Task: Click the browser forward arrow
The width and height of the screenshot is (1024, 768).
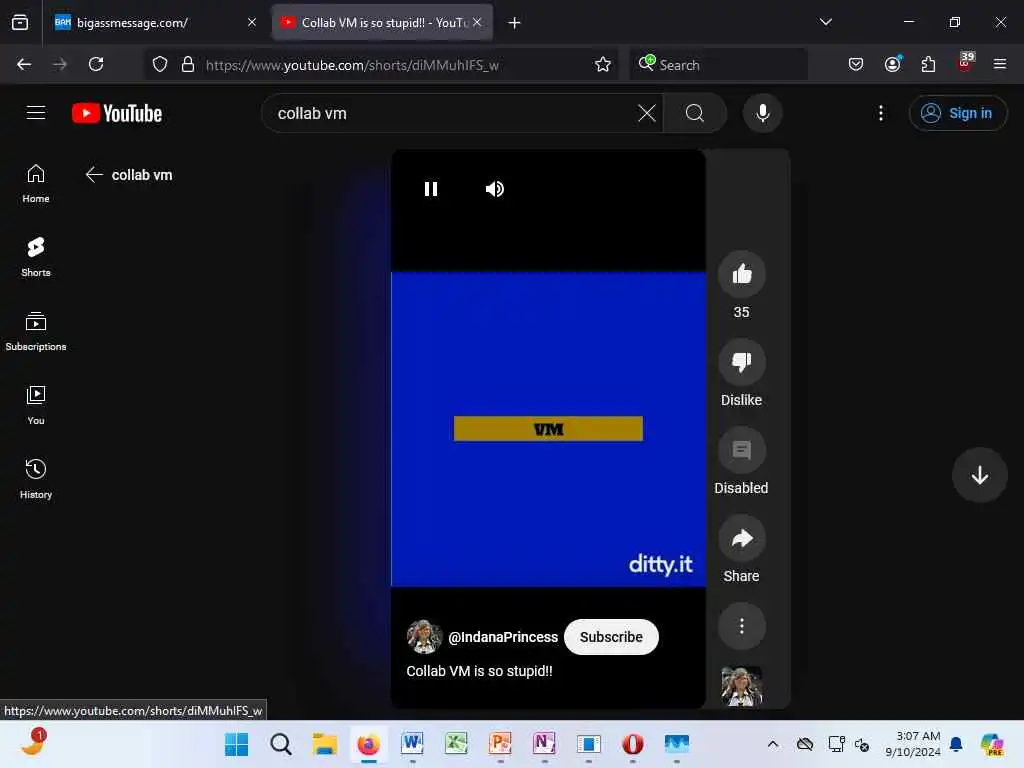Action: (x=60, y=64)
